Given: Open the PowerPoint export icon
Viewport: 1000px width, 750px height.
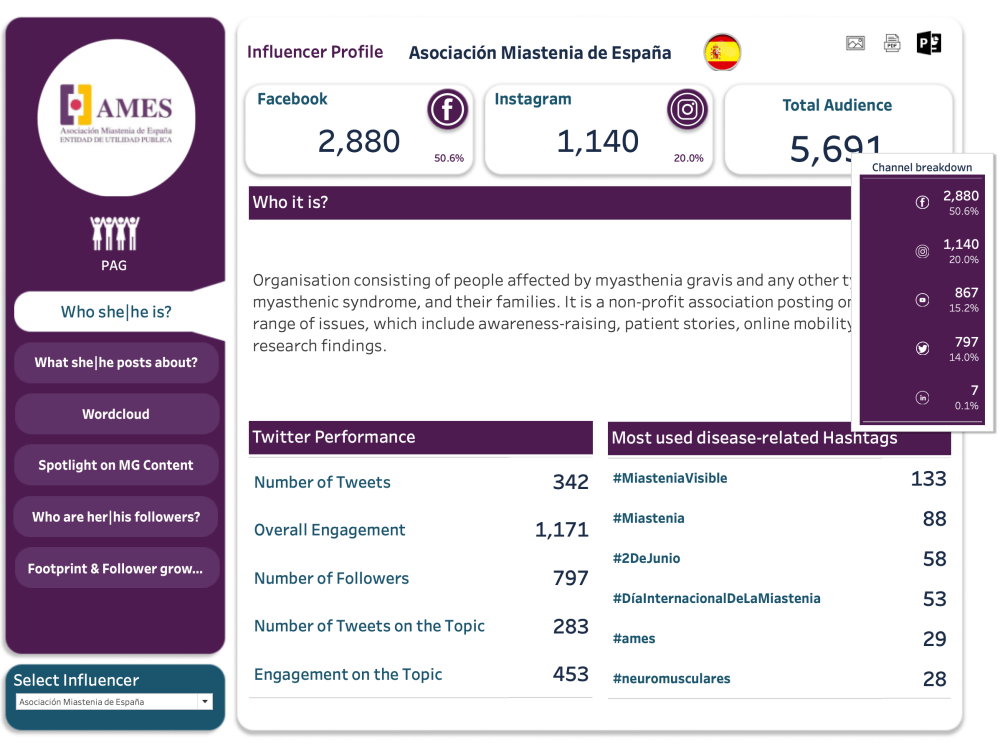Looking at the screenshot, I should click(928, 43).
